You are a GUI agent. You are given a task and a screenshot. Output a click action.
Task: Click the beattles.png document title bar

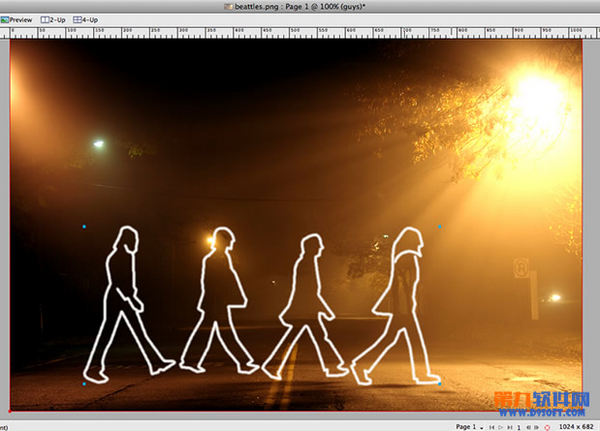300,5
